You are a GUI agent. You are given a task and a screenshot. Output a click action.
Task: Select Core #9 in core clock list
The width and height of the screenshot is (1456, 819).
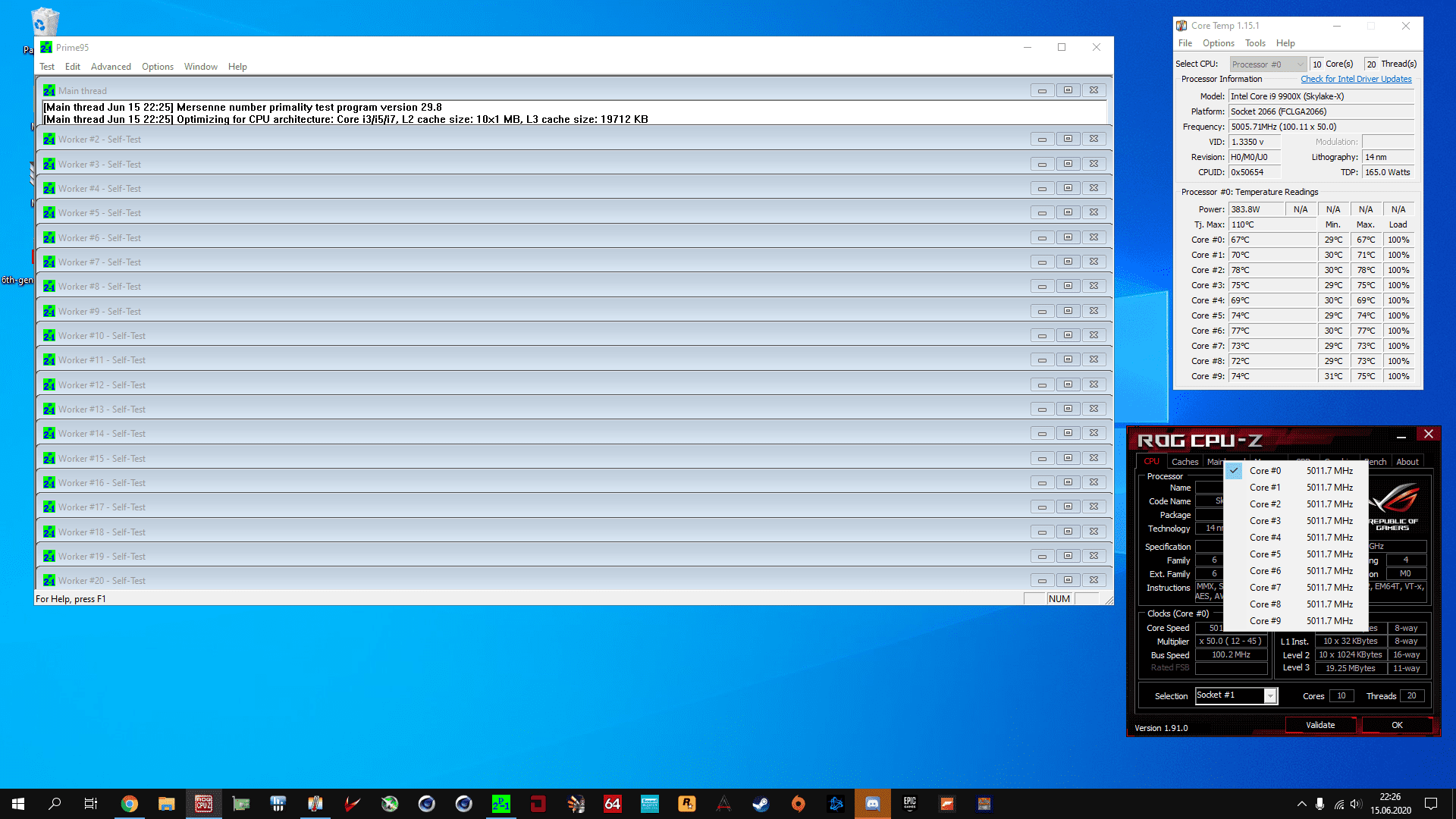point(1297,621)
